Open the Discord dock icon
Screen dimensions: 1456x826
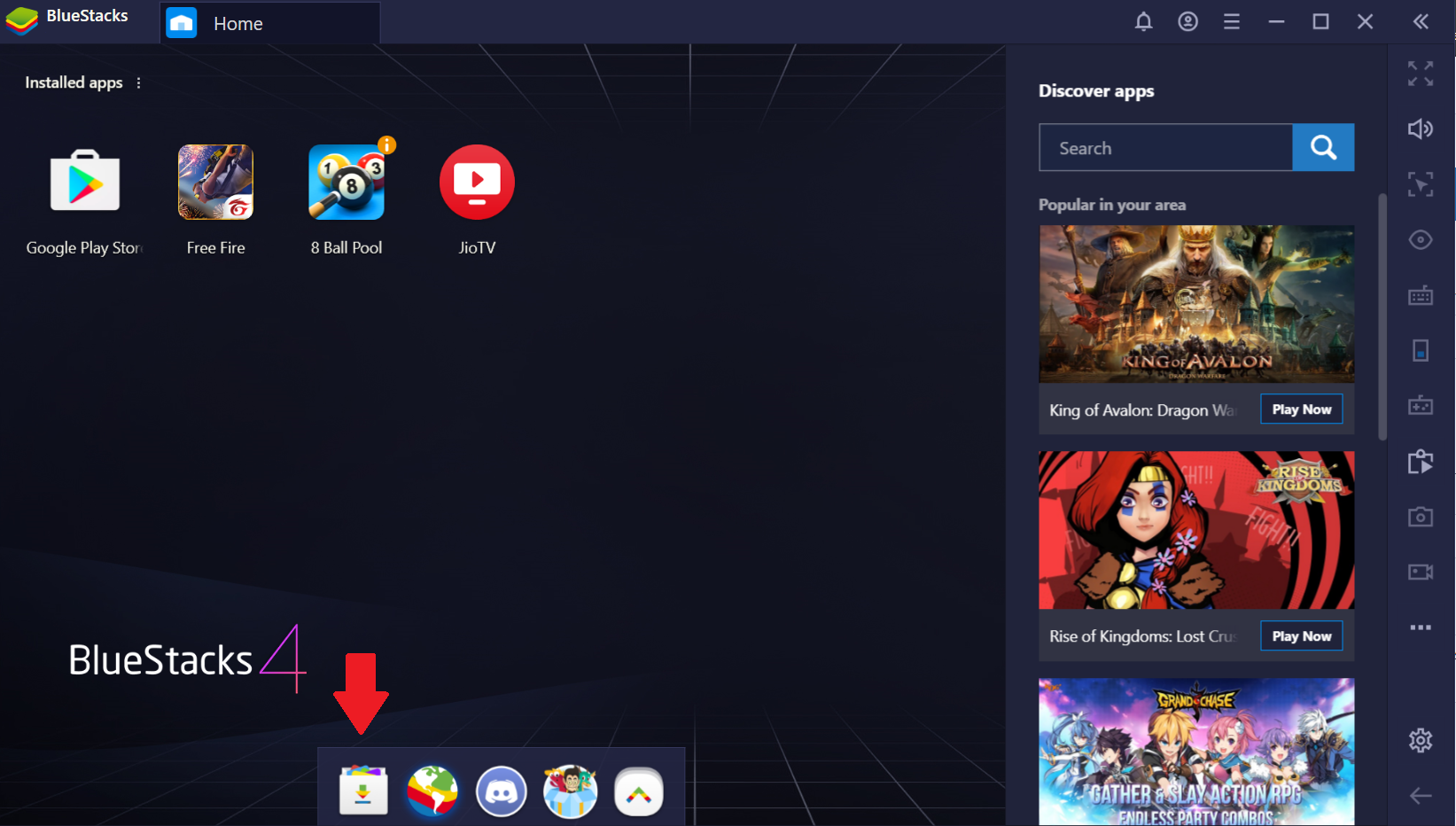click(502, 791)
